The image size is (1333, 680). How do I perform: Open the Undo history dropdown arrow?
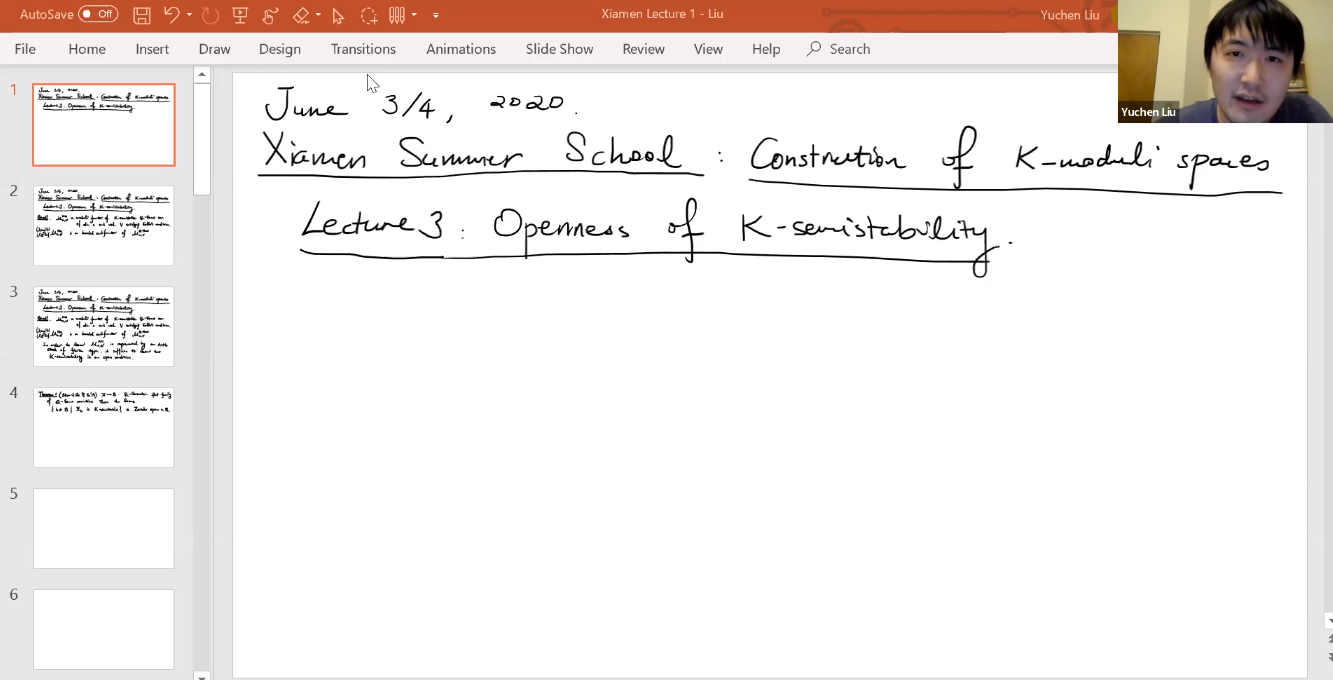click(189, 15)
